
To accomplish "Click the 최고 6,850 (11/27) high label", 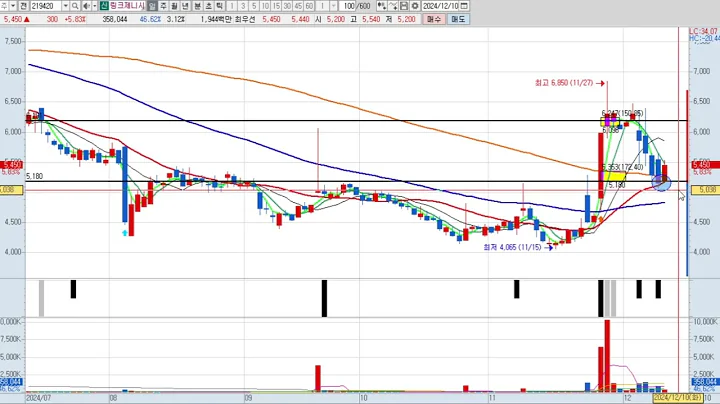I will click(x=564, y=83).
